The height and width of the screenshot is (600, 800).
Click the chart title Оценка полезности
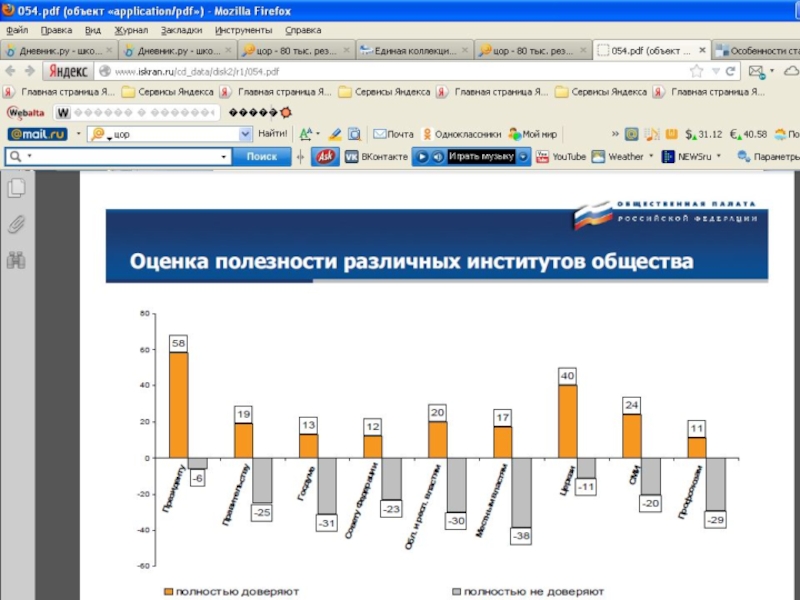coord(411,261)
